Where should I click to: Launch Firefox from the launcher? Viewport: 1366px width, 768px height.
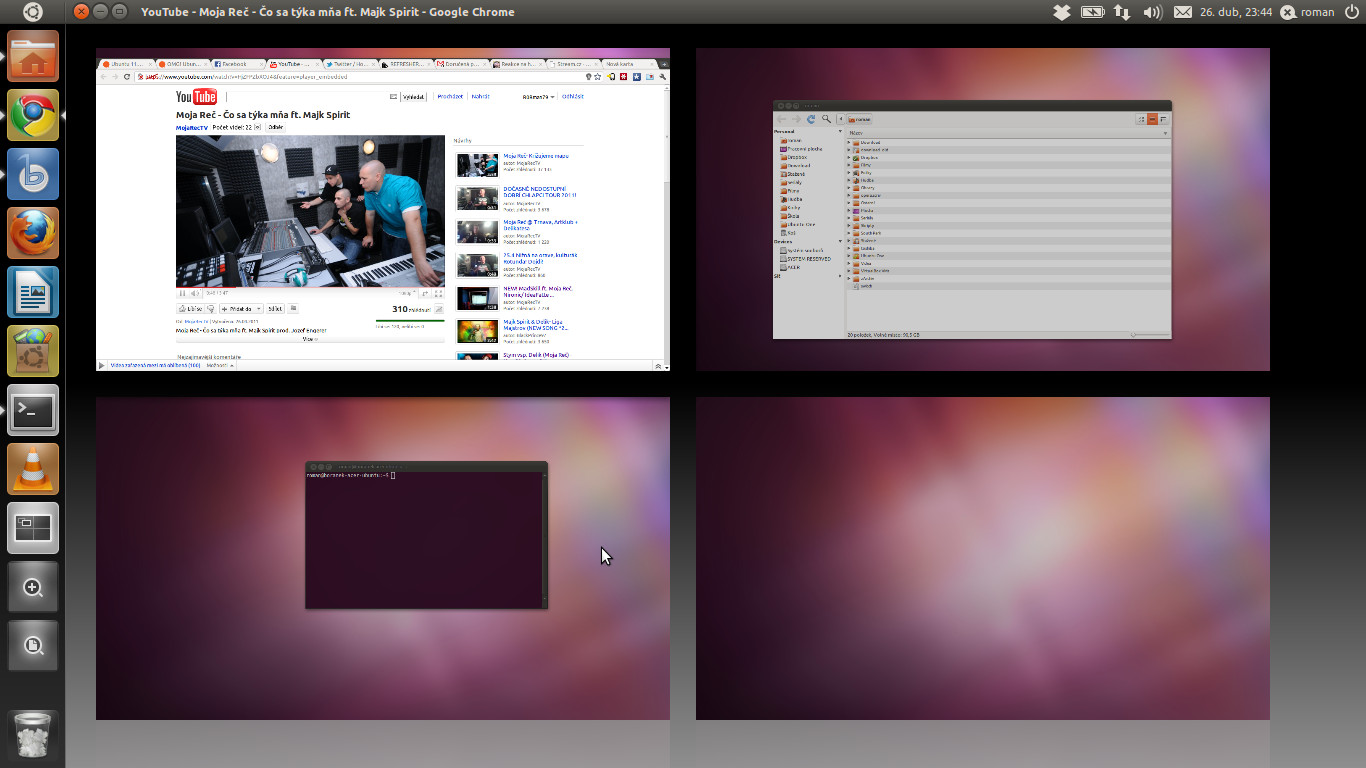click(x=33, y=233)
